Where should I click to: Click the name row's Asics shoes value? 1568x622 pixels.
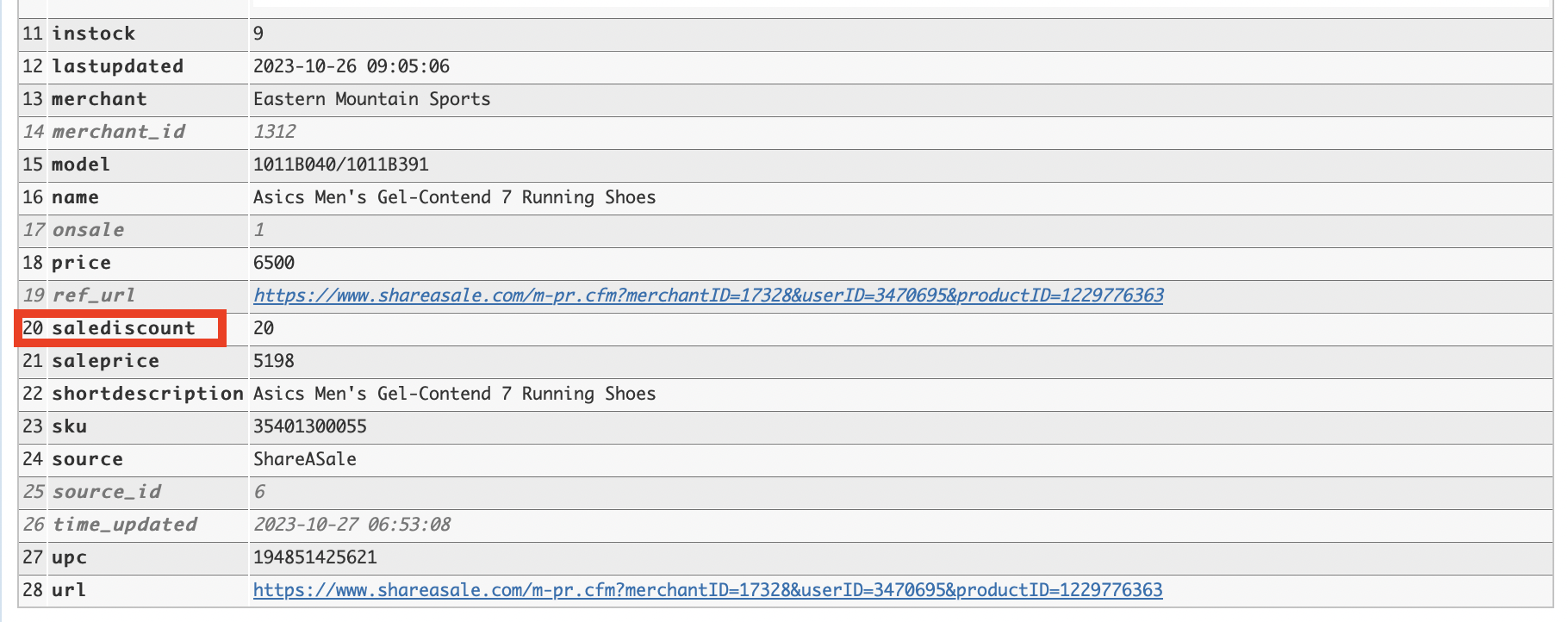coord(454,197)
